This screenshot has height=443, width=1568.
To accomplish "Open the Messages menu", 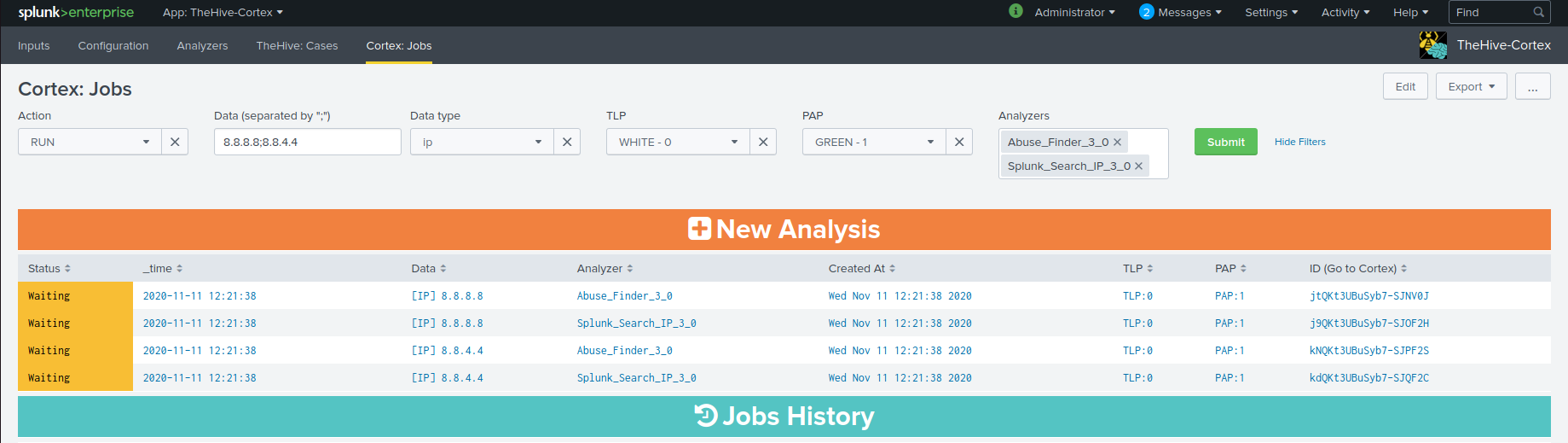I will [x=1189, y=12].
